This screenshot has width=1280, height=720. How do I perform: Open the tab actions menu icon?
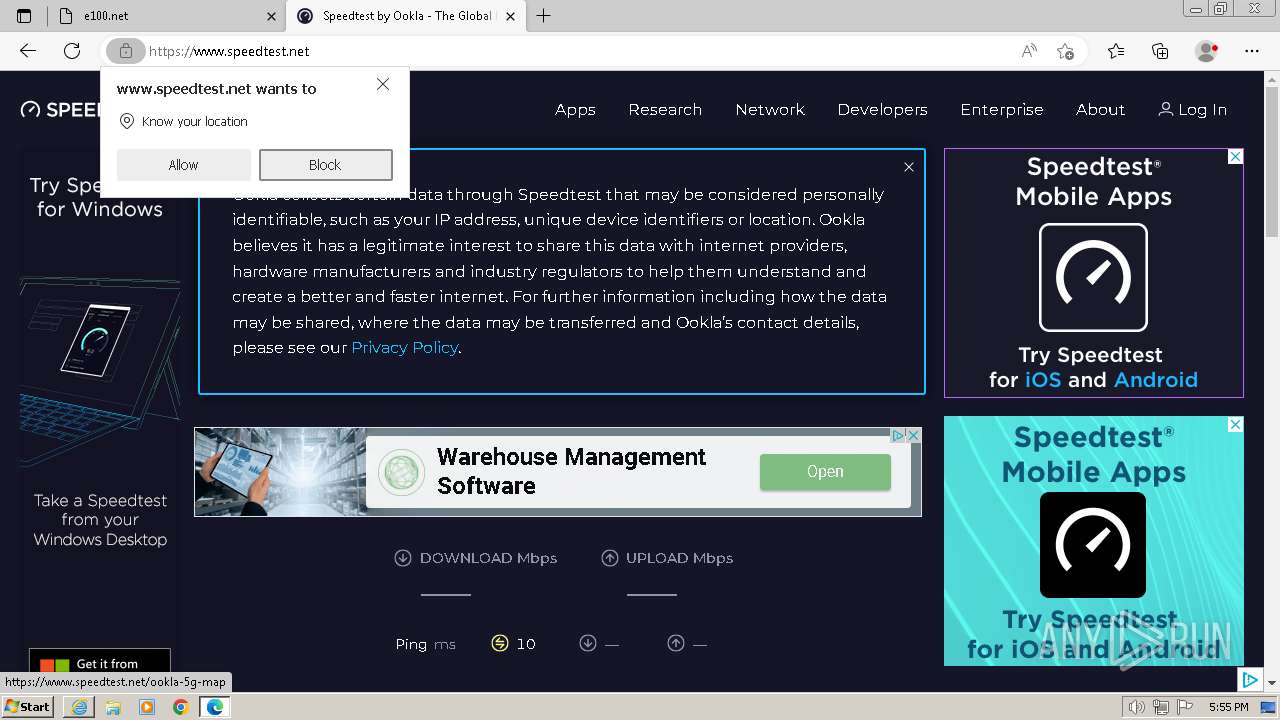24,16
